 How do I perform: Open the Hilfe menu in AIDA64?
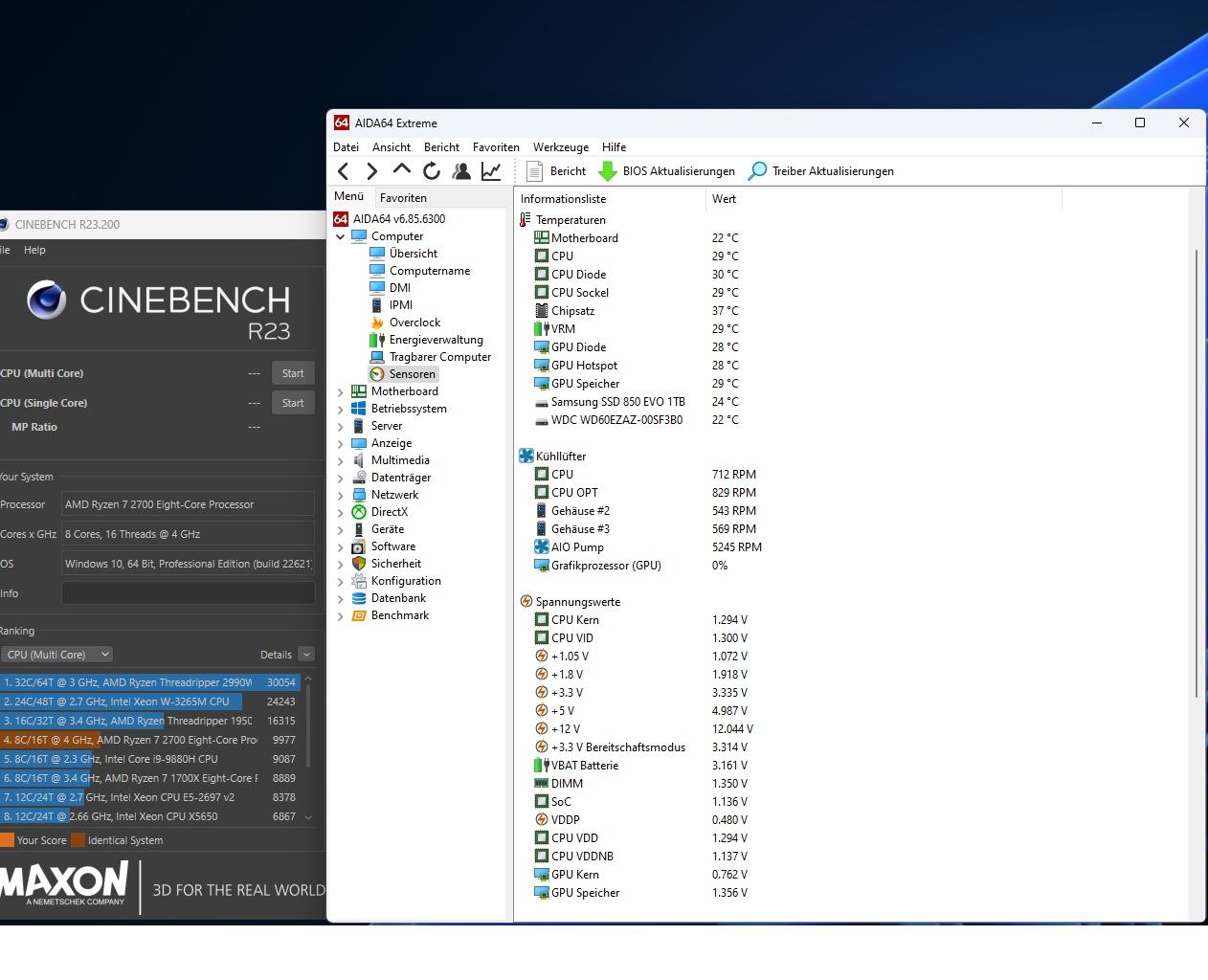[614, 147]
